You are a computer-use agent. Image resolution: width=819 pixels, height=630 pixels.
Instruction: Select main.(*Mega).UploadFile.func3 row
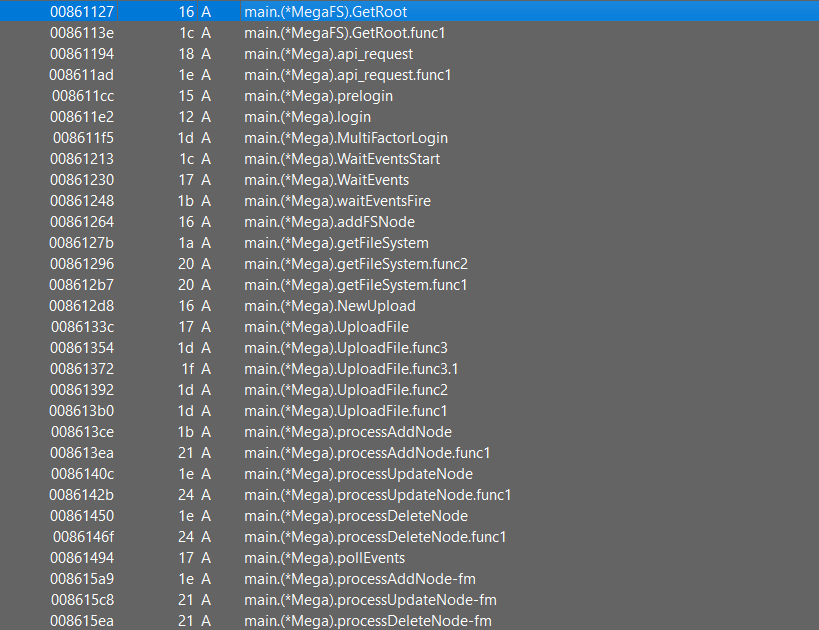coord(410,348)
